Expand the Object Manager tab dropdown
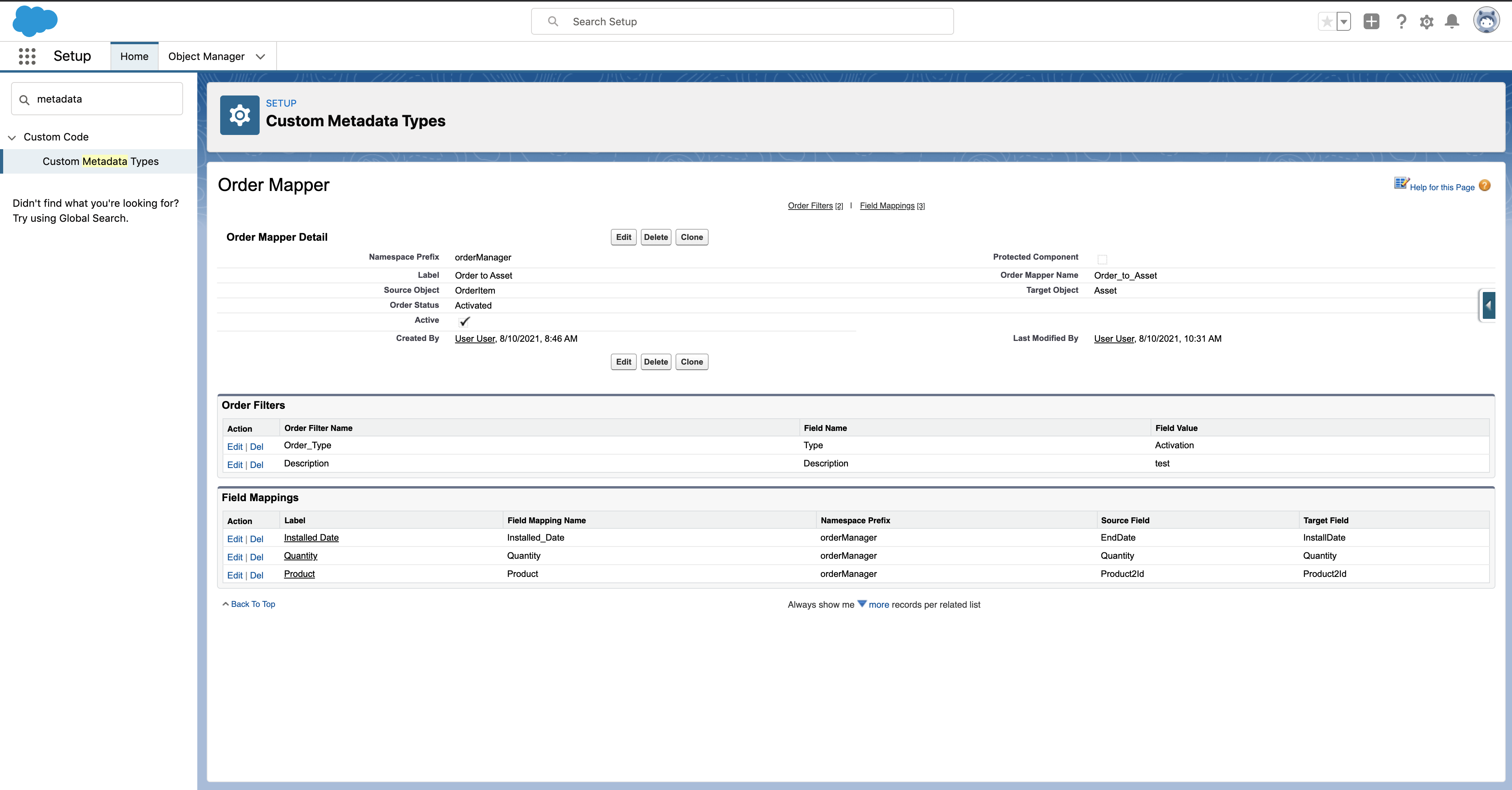 [x=260, y=56]
